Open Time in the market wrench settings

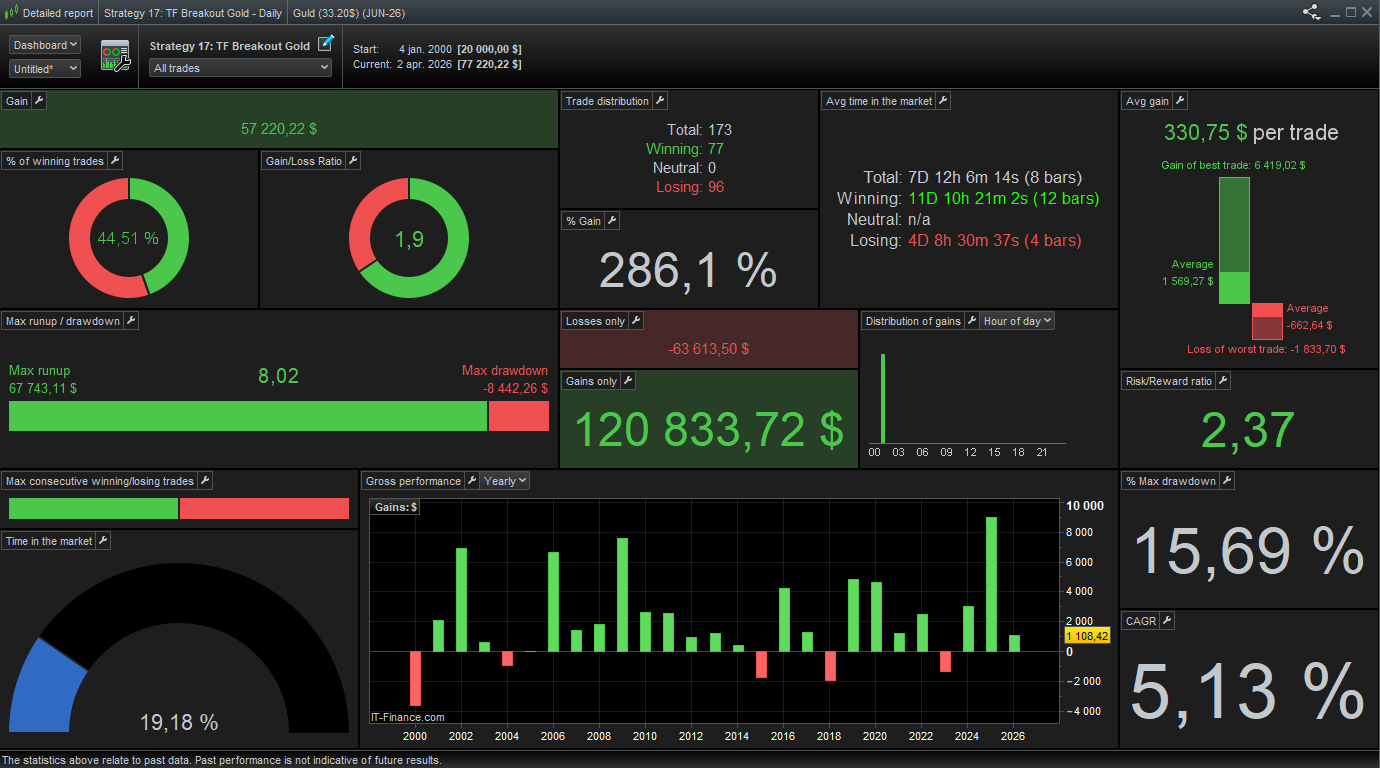tap(102, 541)
